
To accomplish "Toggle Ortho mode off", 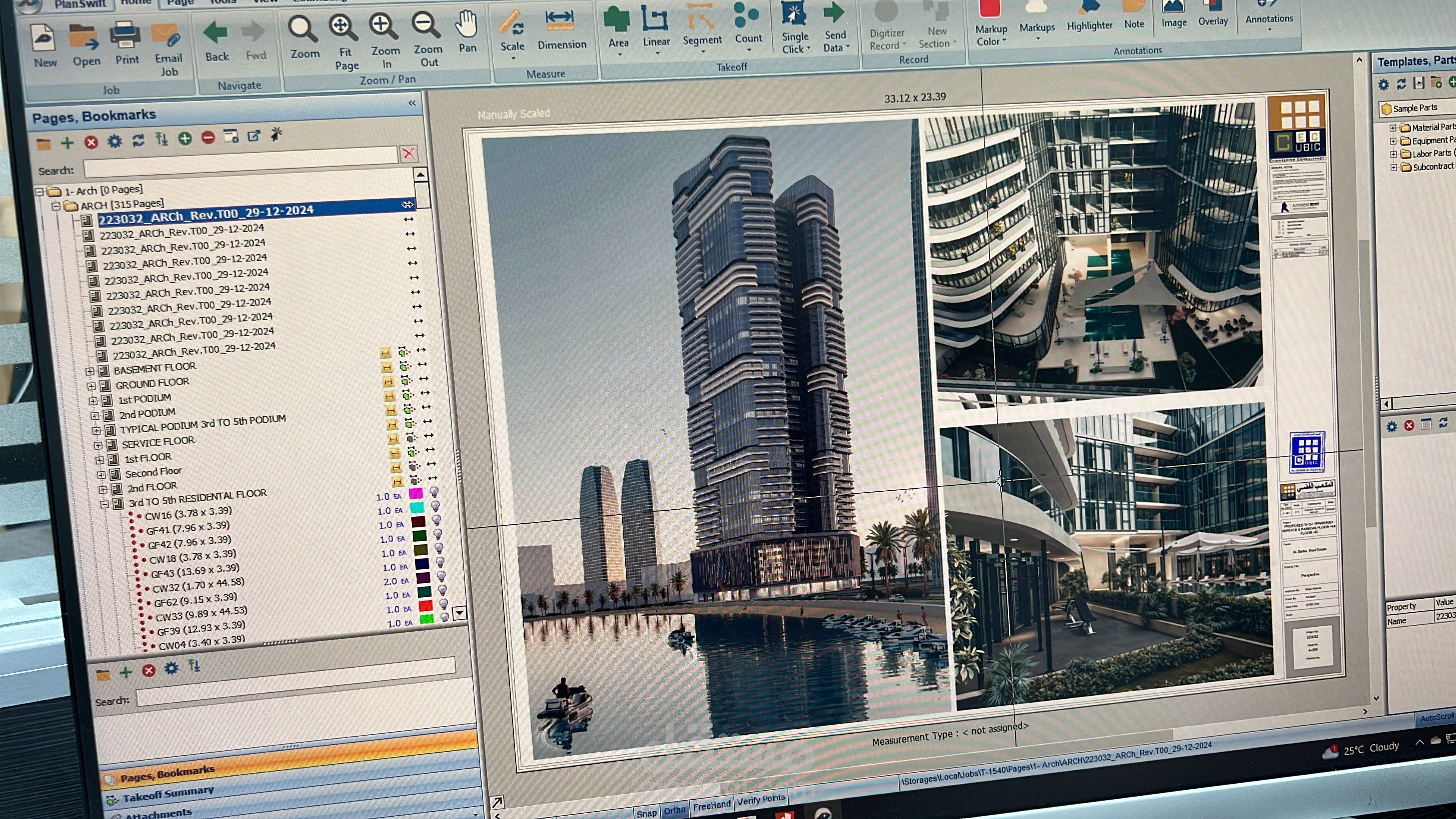I will pos(674,810).
